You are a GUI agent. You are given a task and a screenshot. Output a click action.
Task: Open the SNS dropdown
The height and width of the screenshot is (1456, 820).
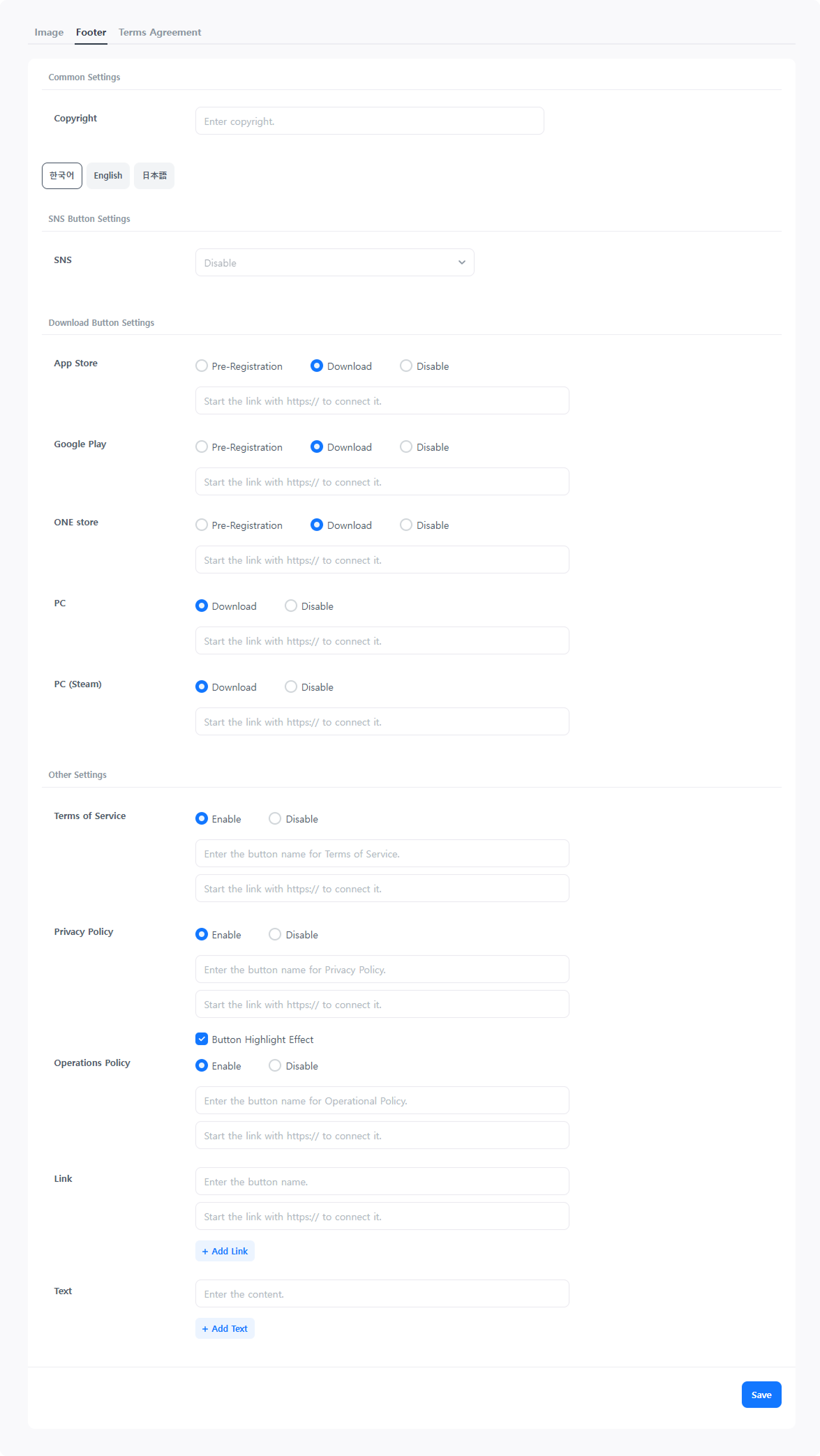pos(334,263)
